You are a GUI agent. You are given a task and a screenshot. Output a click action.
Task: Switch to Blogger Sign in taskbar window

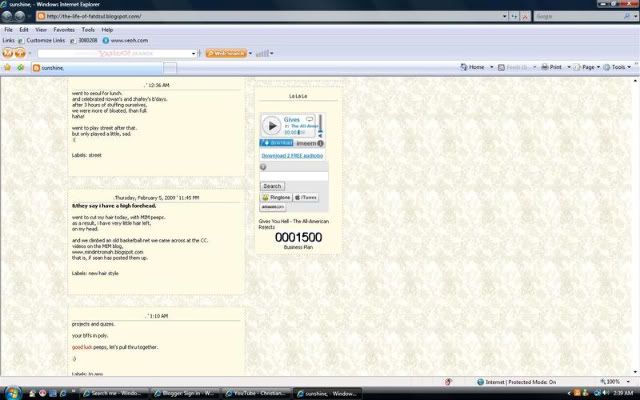(184, 393)
